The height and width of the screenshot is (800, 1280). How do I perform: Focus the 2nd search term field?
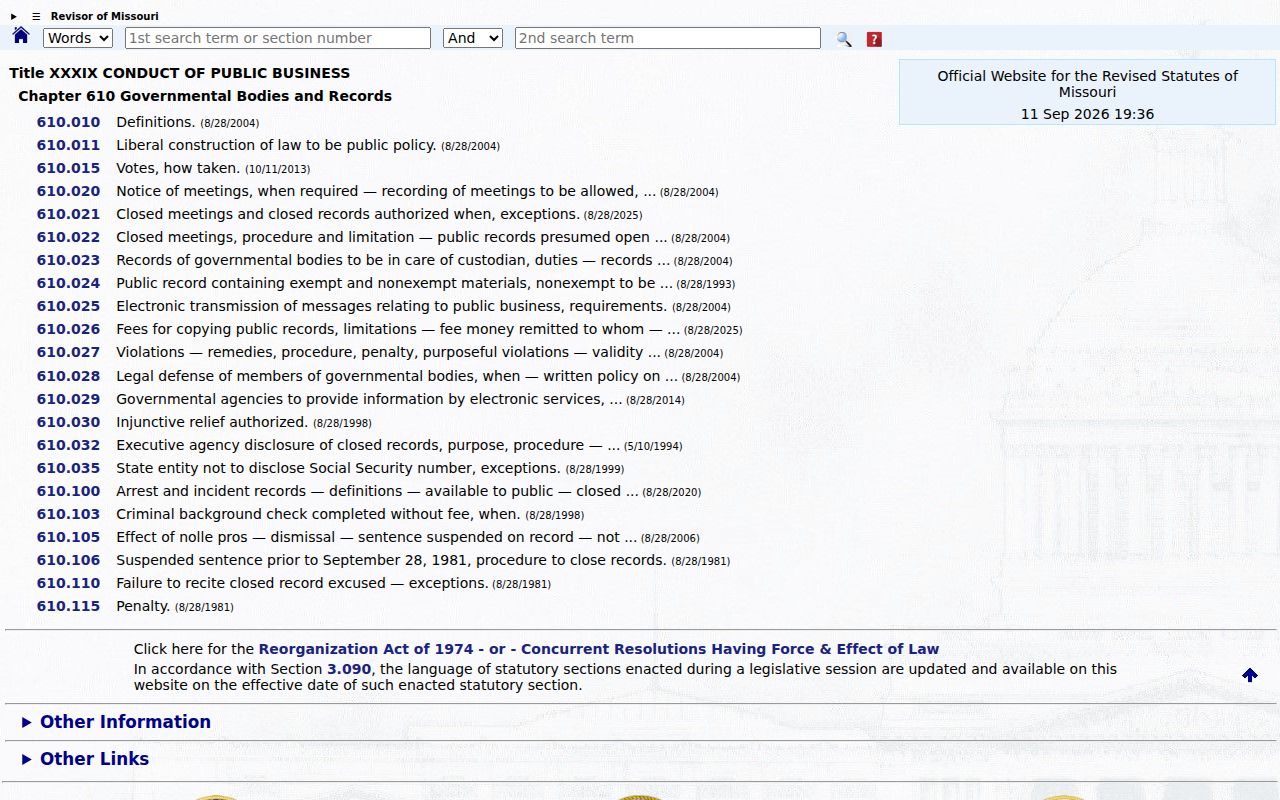coord(668,38)
